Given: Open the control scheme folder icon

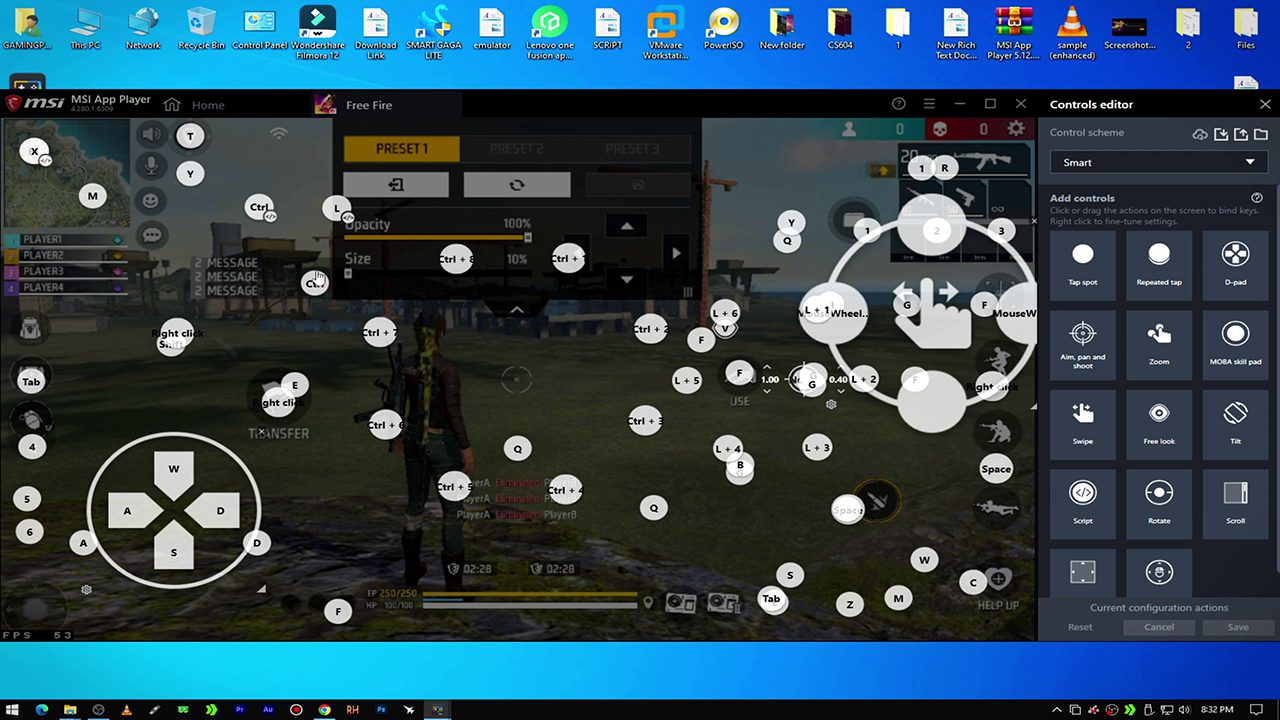Looking at the screenshot, I should point(1261,134).
